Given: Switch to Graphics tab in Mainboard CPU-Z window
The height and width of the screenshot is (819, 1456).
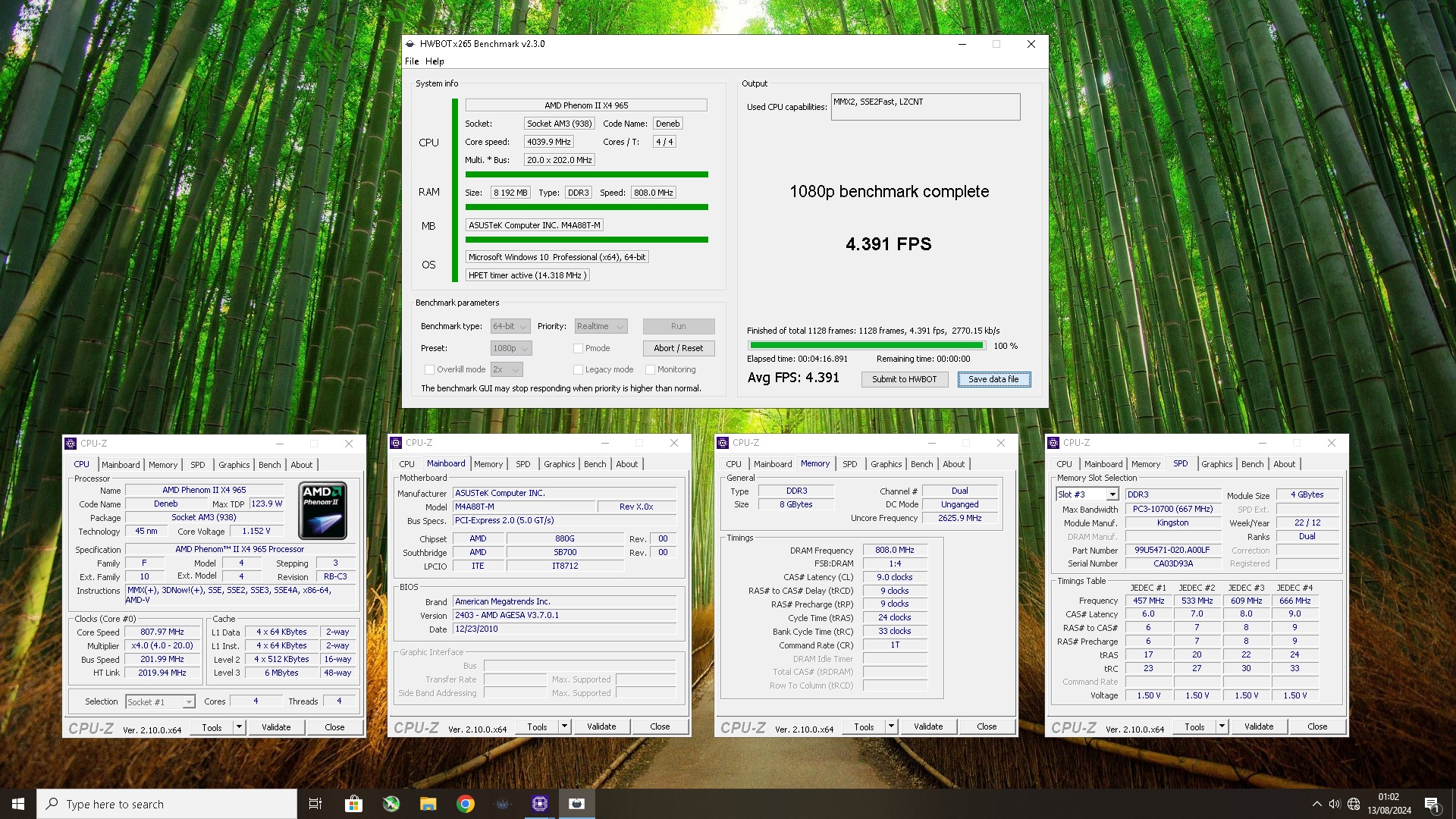Looking at the screenshot, I should point(560,464).
